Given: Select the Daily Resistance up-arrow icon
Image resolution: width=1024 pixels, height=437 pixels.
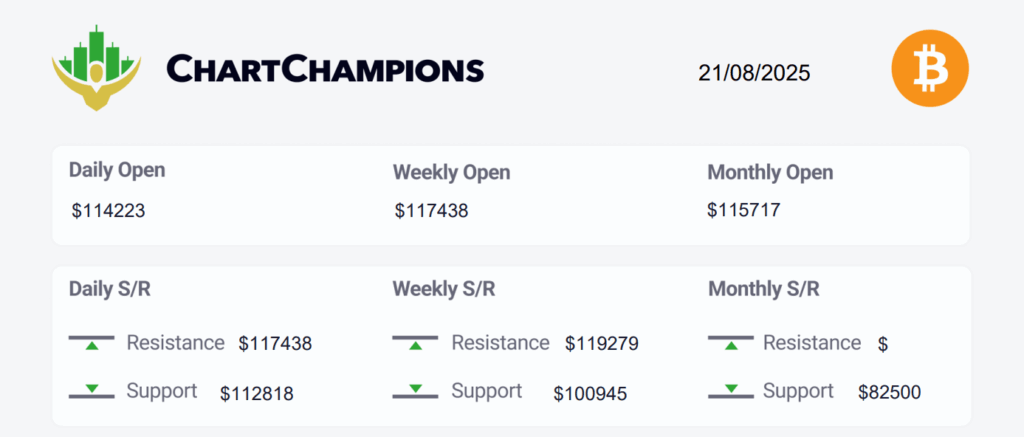Looking at the screenshot, I should 91,342.
